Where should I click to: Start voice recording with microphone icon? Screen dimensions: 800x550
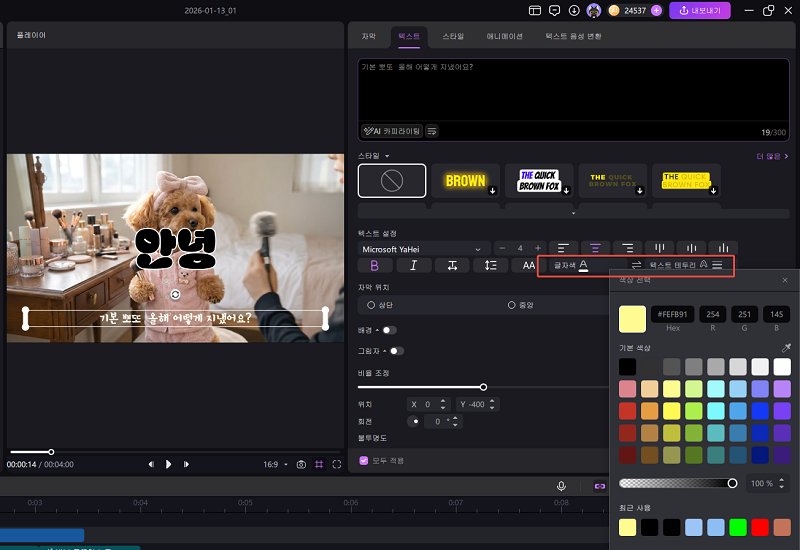[x=561, y=486]
